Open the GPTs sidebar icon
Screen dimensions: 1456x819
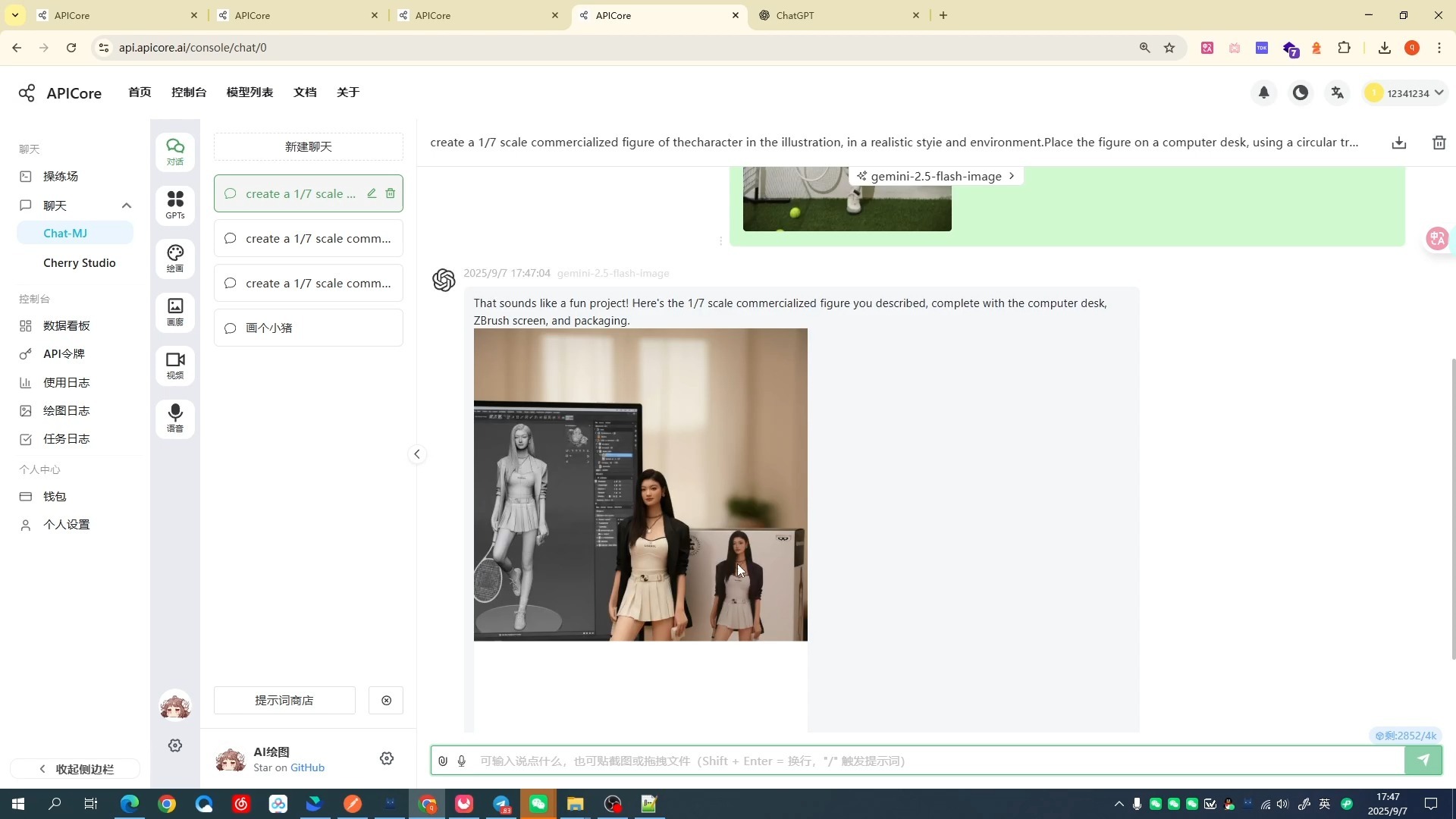pos(175,205)
